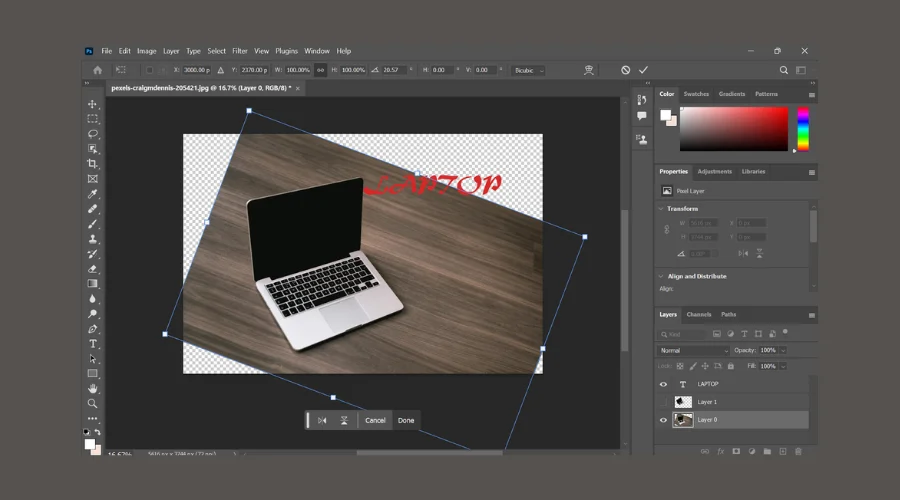
Task: Switch to warp mode icon in options bar
Action: tap(589, 70)
